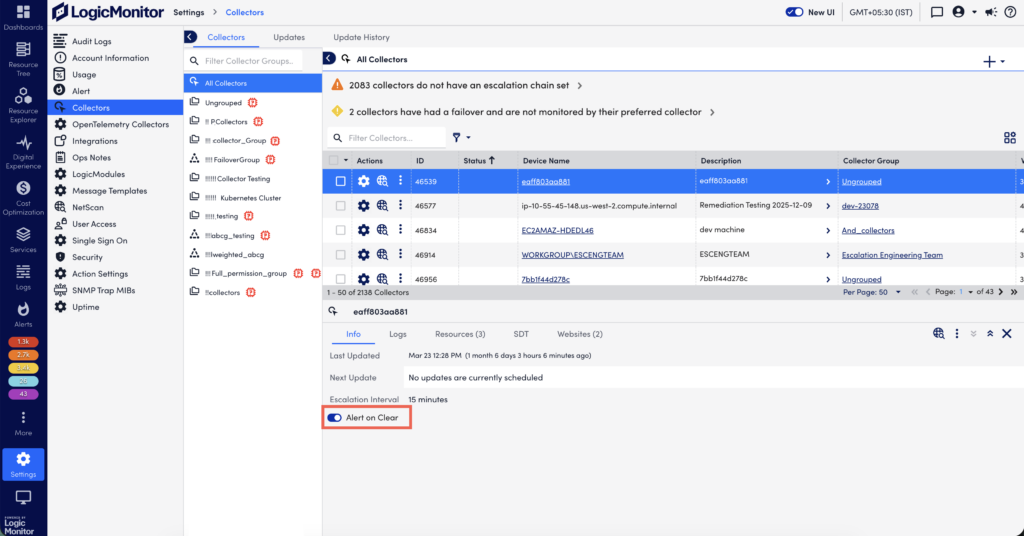Switch table to grid view icon

coord(1010,138)
